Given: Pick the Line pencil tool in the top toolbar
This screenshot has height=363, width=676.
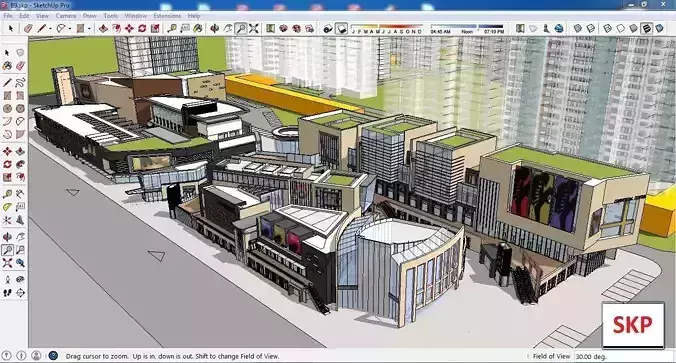Looking at the screenshot, I should click(x=41, y=28).
